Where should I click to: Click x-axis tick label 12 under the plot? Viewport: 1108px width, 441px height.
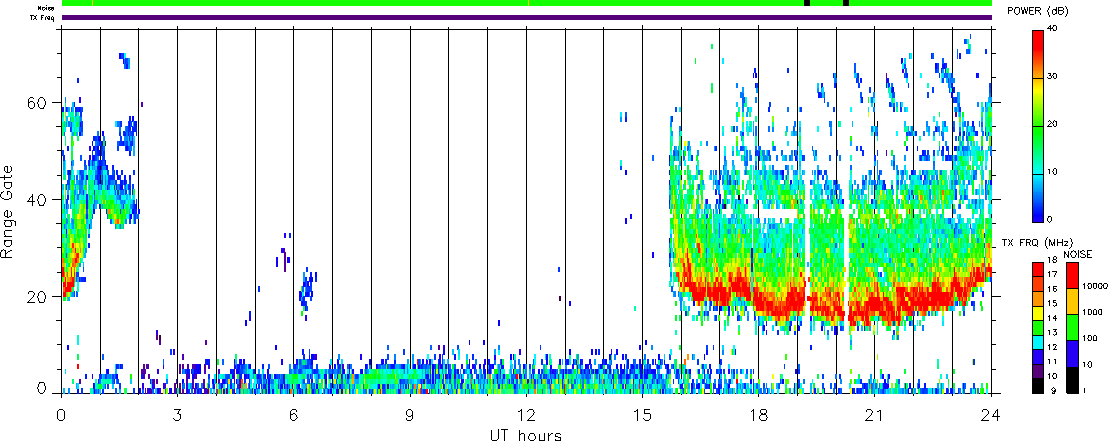click(526, 415)
